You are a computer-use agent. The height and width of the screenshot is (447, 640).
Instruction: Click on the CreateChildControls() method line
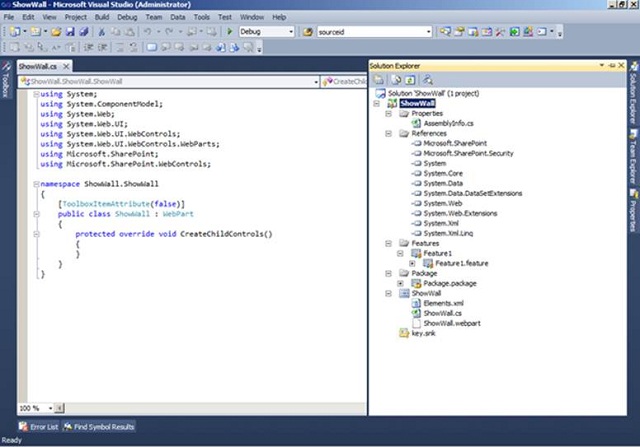(x=173, y=234)
